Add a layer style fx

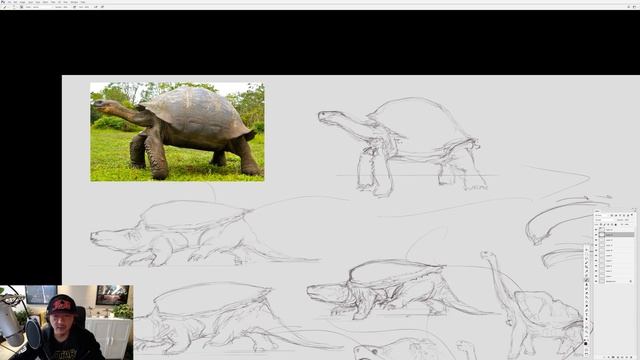click(x=609, y=357)
